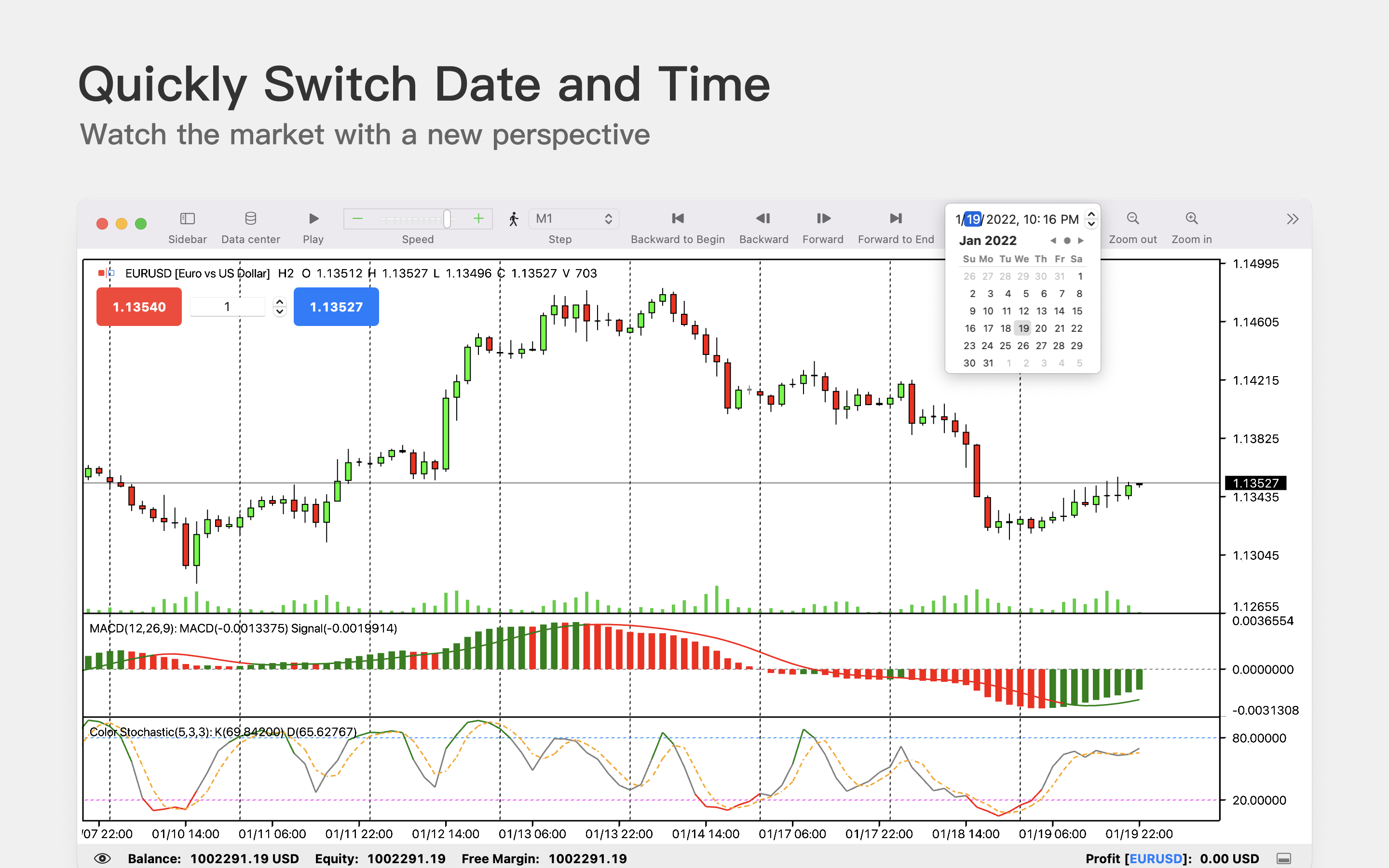Maximize the window with the green button

tap(141, 223)
